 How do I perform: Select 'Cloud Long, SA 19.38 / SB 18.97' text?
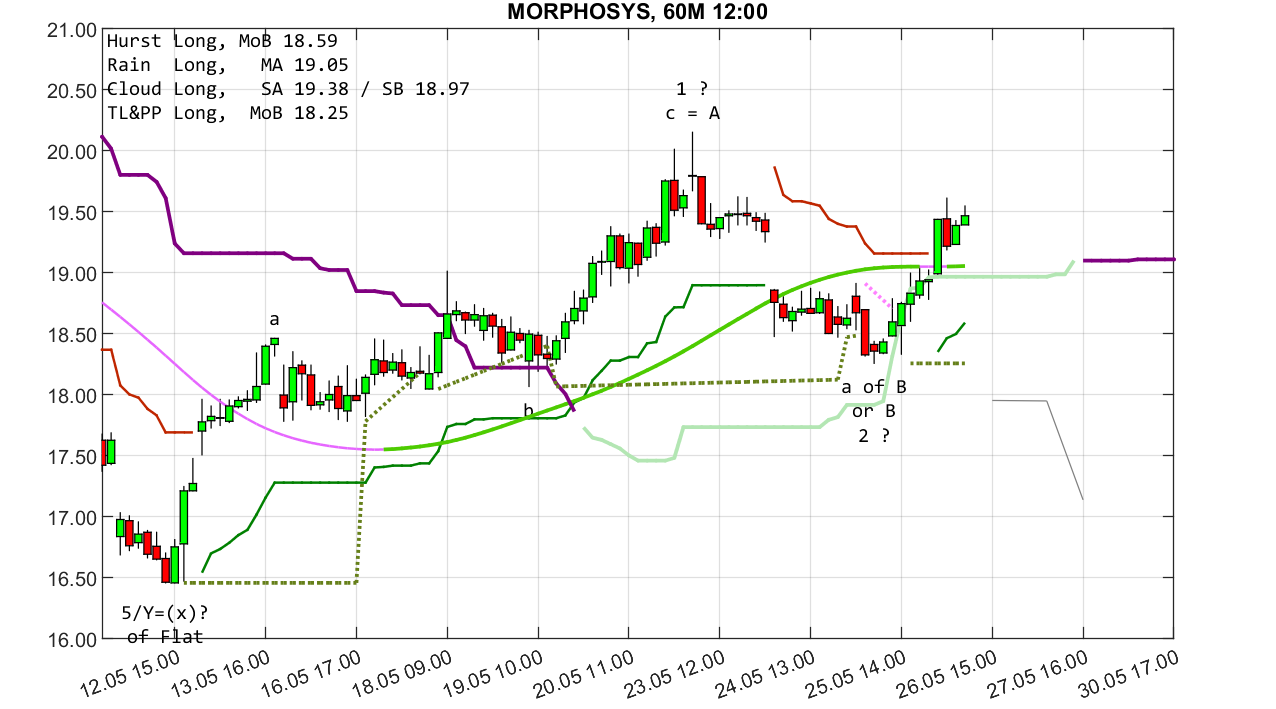tap(288, 90)
